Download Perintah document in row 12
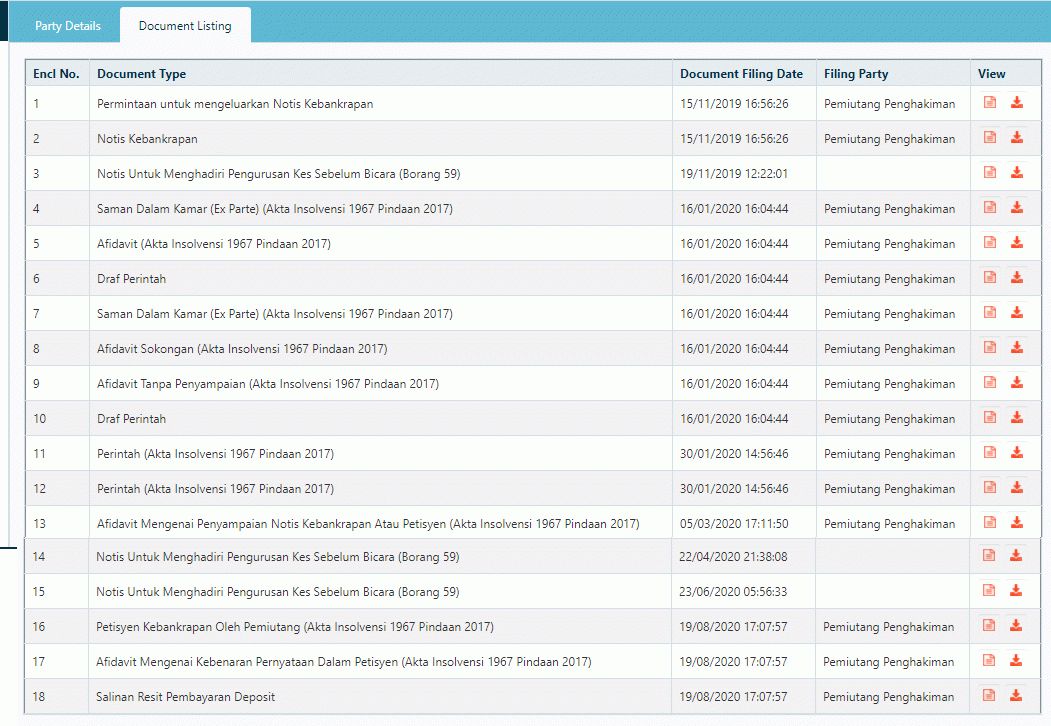1051x726 pixels. pyautogui.click(x=1017, y=488)
